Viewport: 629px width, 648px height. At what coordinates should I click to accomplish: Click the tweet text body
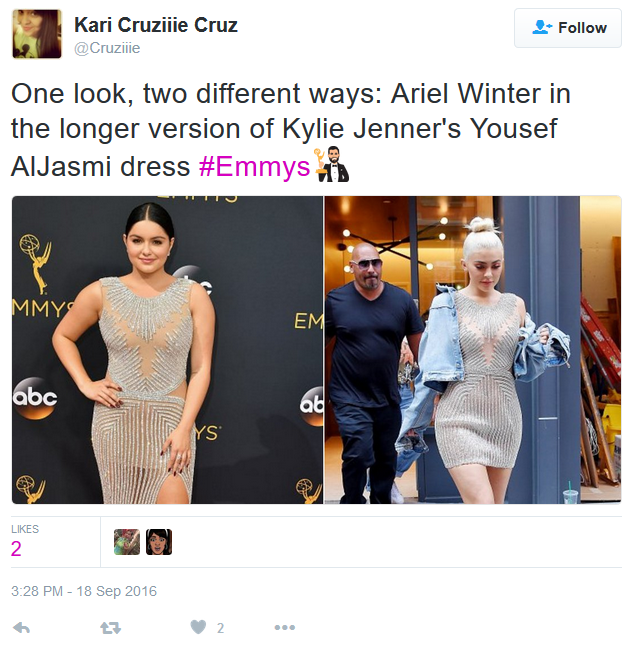291,130
